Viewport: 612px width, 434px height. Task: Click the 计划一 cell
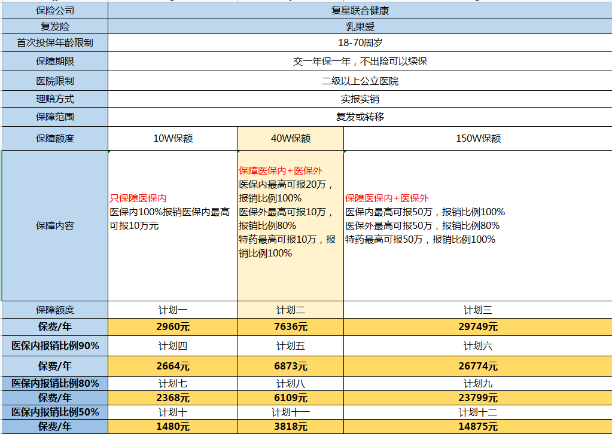coord(173,310)
